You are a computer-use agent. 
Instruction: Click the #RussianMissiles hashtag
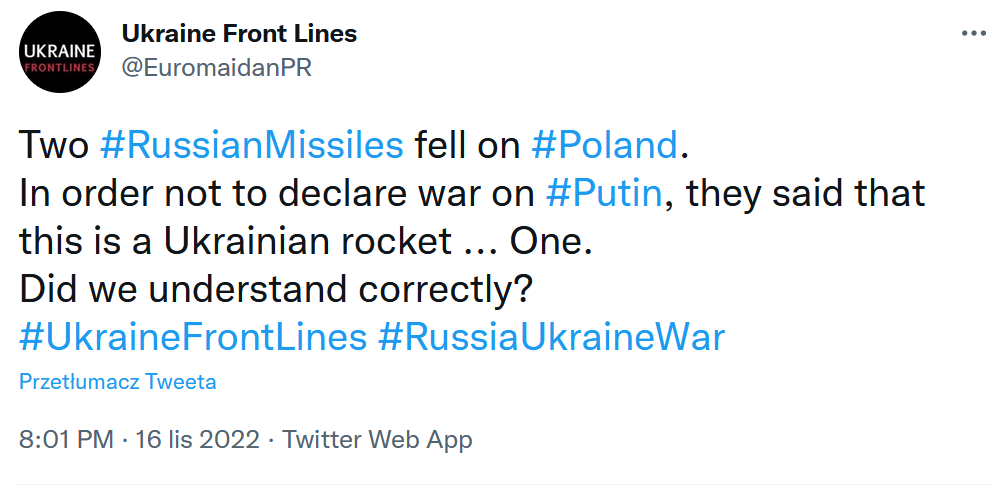252,146
